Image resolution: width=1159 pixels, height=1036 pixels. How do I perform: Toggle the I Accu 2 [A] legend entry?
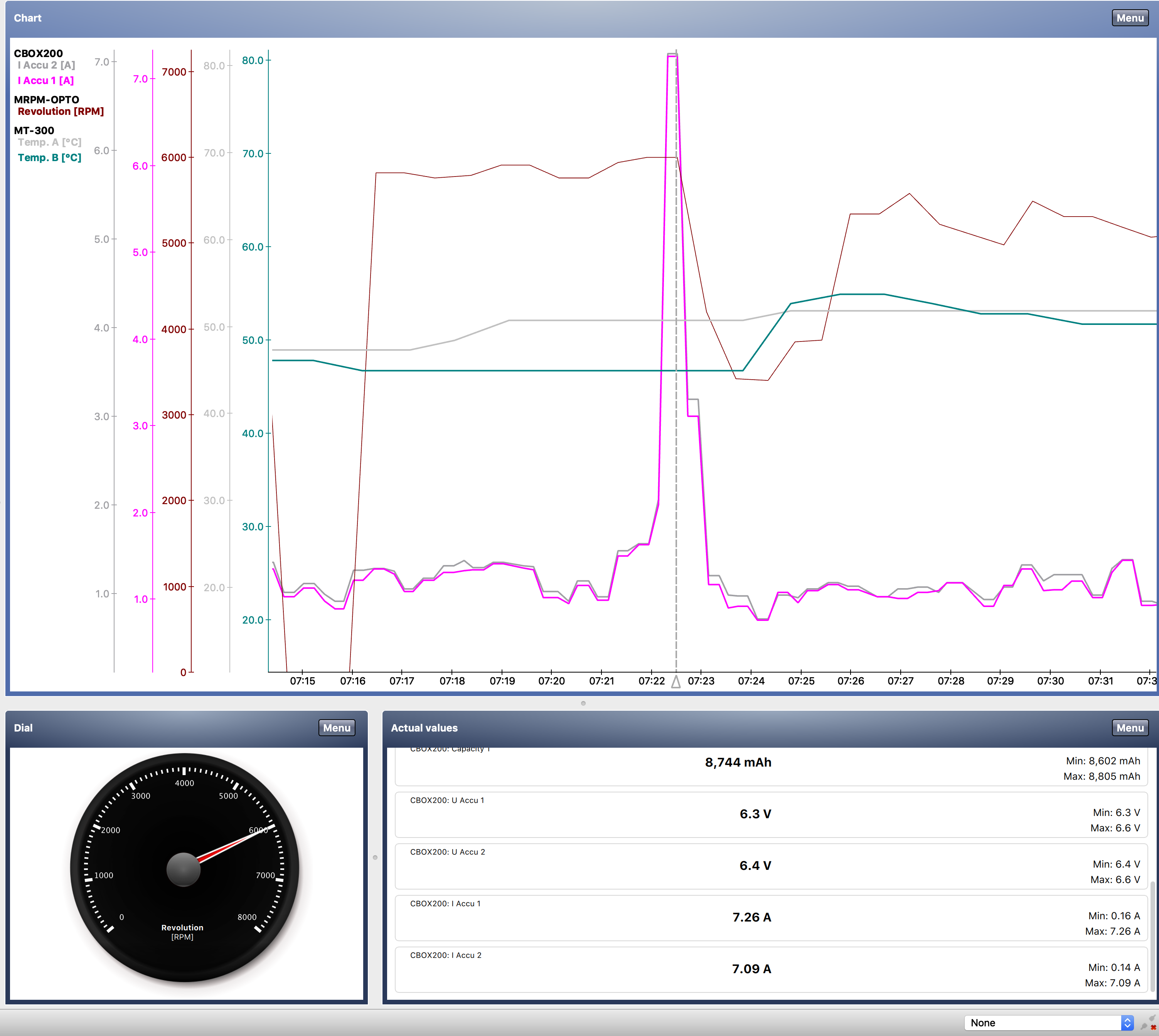[x=46, y=65]
